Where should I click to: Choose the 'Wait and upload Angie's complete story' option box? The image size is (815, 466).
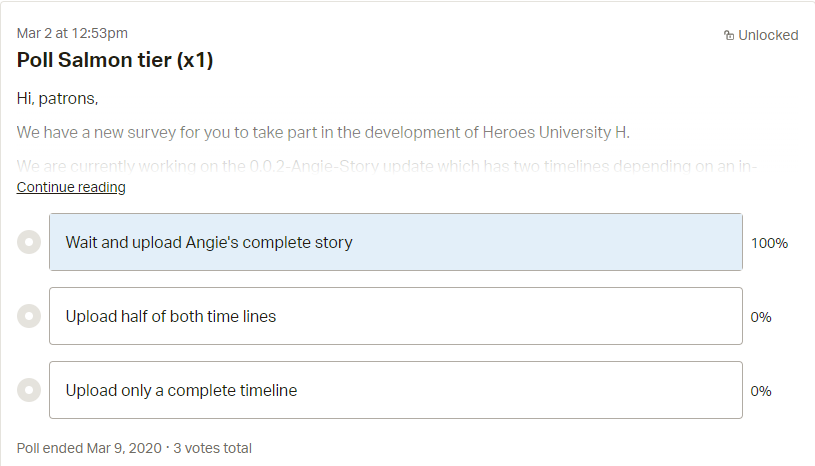point(396,242)
